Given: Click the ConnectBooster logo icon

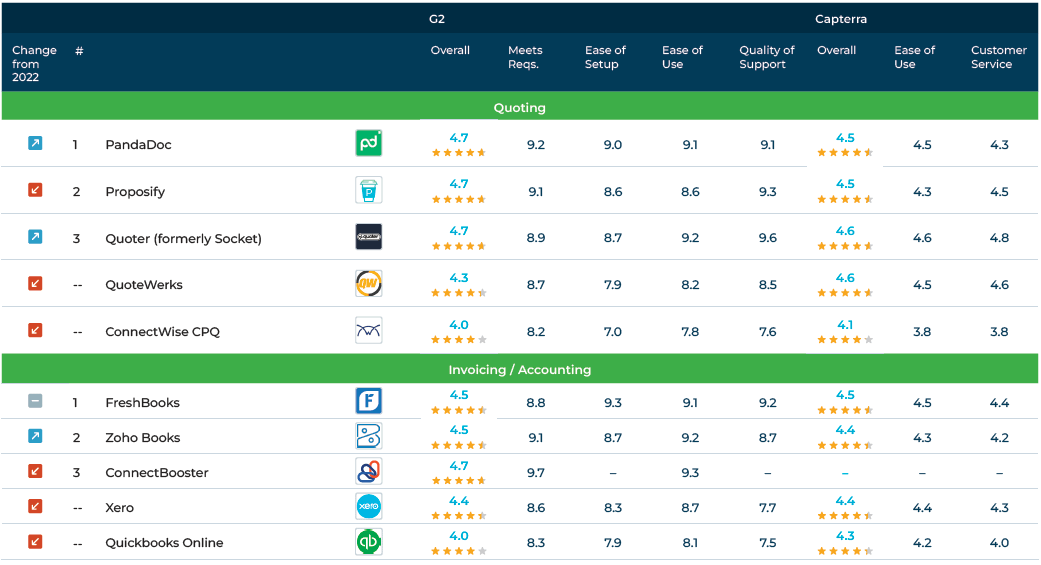Looking at the screenshot, I should pos(368,471).
